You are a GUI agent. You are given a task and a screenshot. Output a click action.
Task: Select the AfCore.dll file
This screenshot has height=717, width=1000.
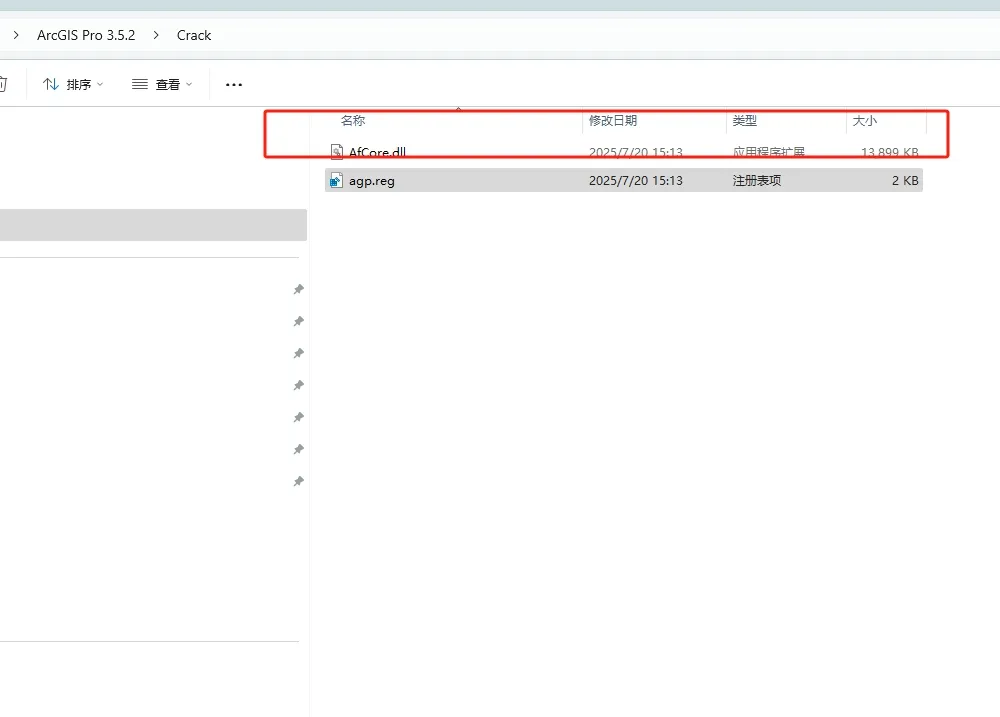(624, 152)
